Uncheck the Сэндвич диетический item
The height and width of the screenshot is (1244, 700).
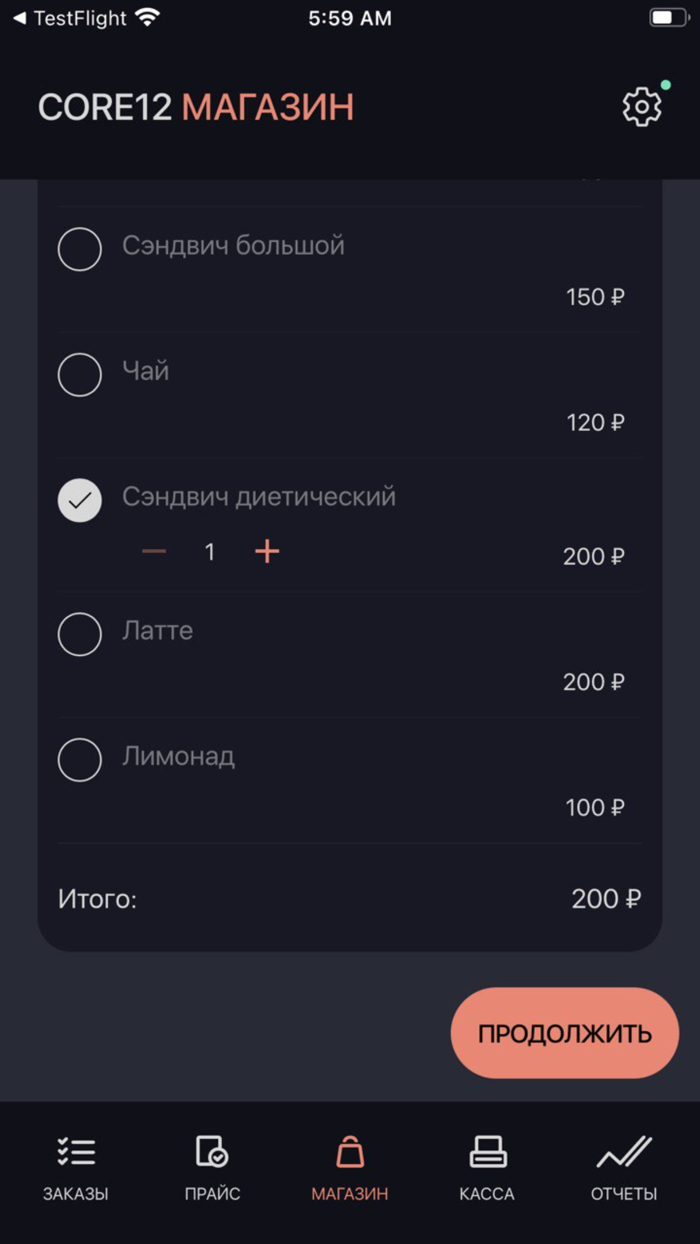tap(80, 500)
